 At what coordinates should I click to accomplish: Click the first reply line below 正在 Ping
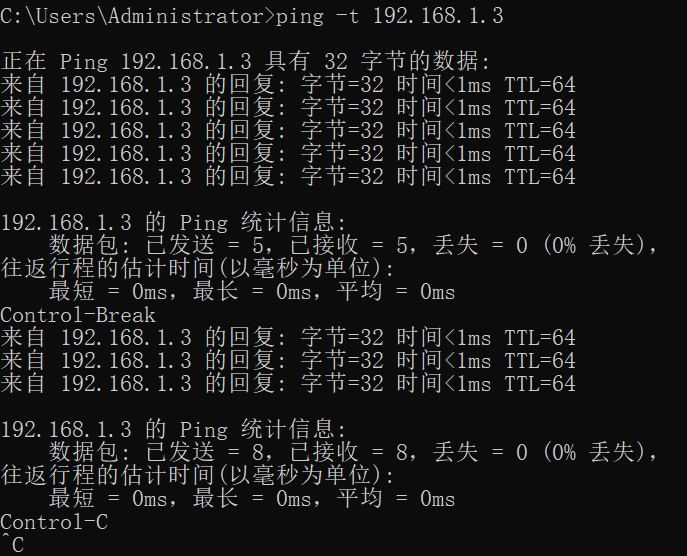(288, 85)
